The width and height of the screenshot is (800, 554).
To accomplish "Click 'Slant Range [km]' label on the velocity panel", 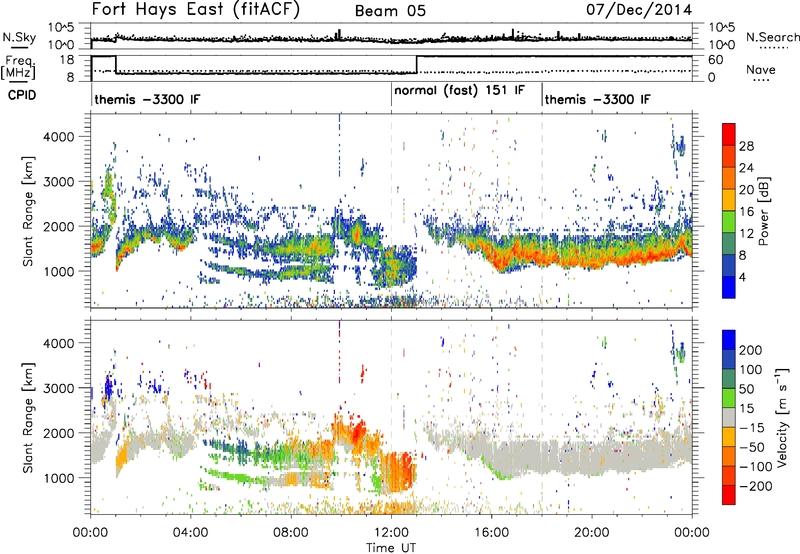I will pyautogui.click(x=29, y=417).
